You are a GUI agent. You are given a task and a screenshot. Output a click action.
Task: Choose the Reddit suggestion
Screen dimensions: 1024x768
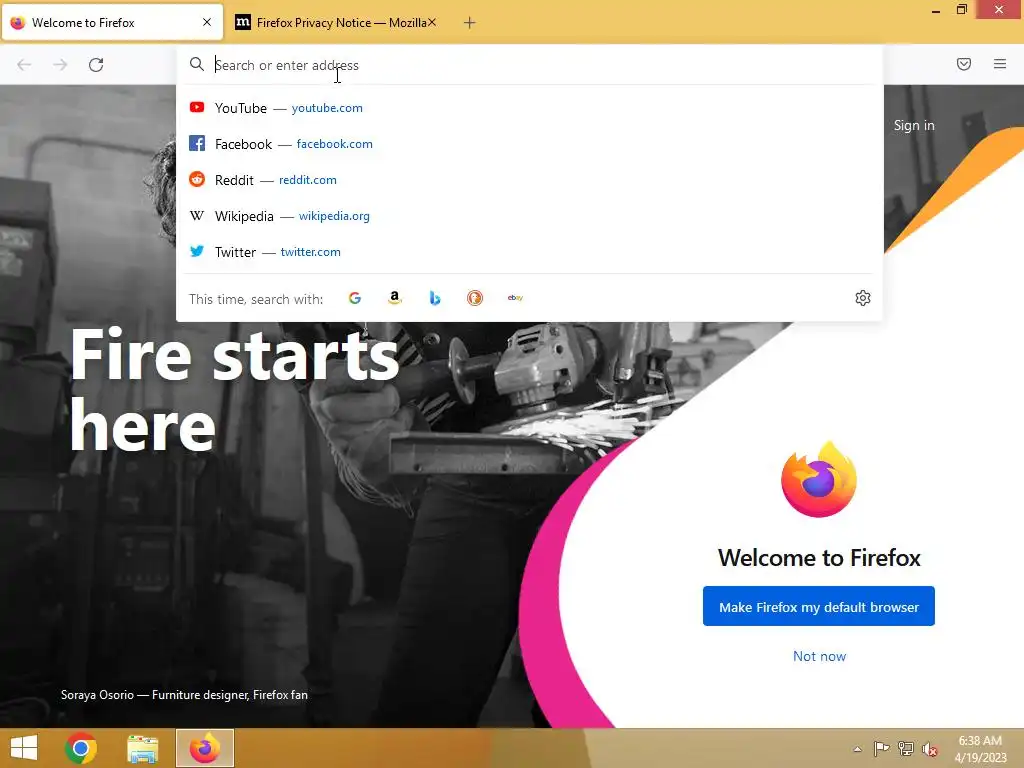click(x=530, y=180)
